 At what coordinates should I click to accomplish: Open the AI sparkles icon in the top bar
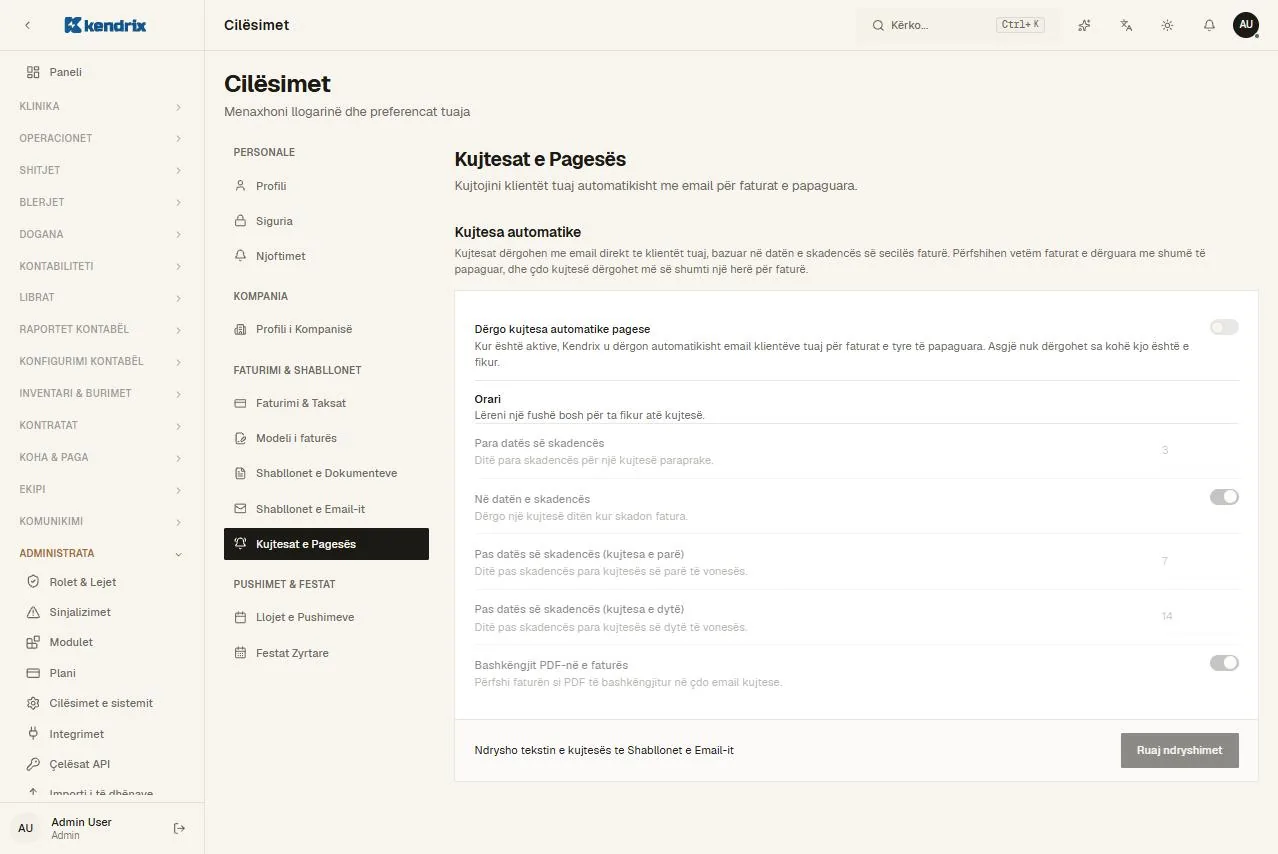pos(1084,25)
